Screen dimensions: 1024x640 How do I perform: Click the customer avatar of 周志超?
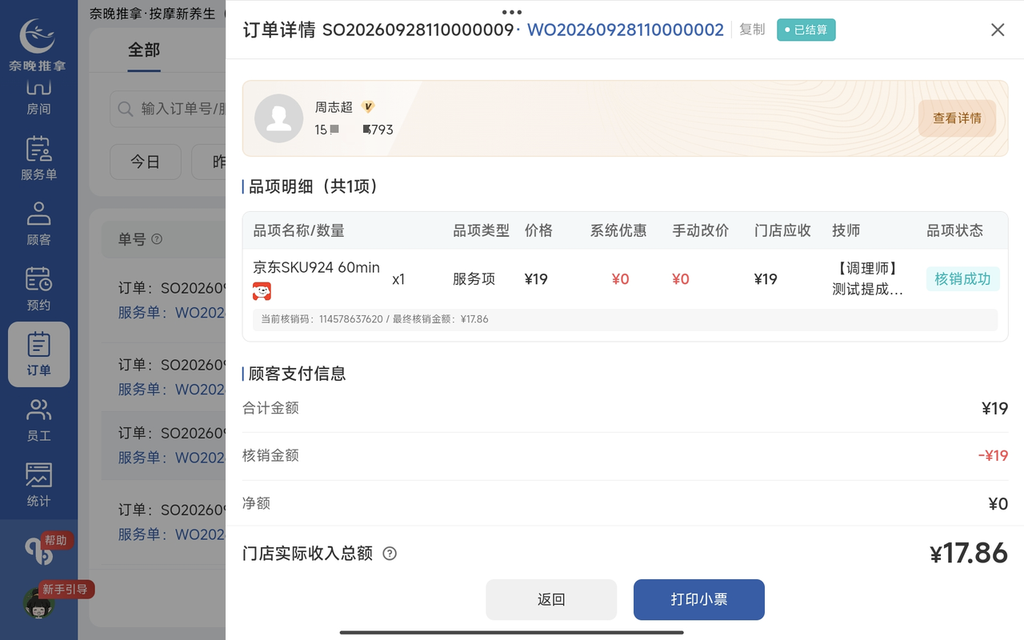[279, 118]
